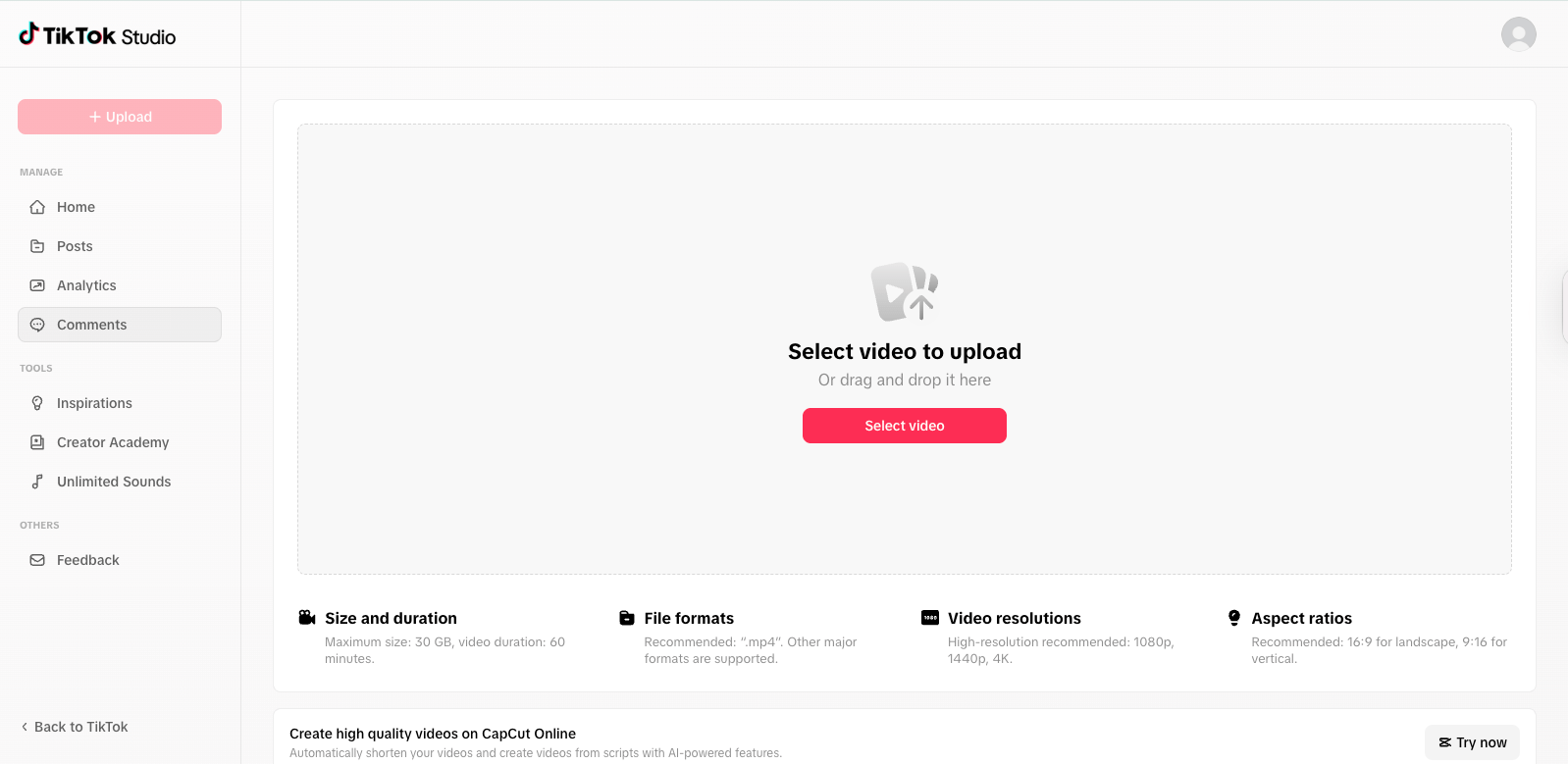Click the 'File formats' heading
Image resolution: width=1568 pixels, height=764 pixels.
click(689, 618)
